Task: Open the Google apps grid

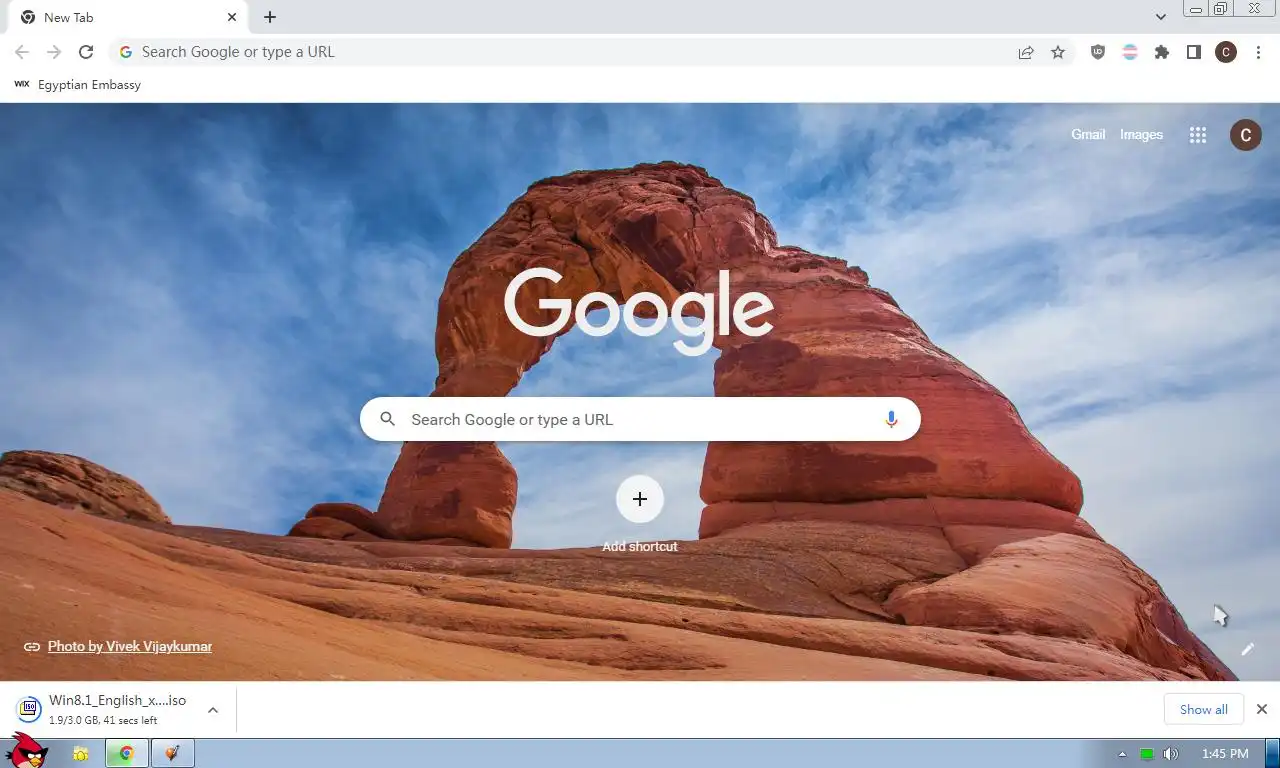Action: click(x=1198, y=135)
